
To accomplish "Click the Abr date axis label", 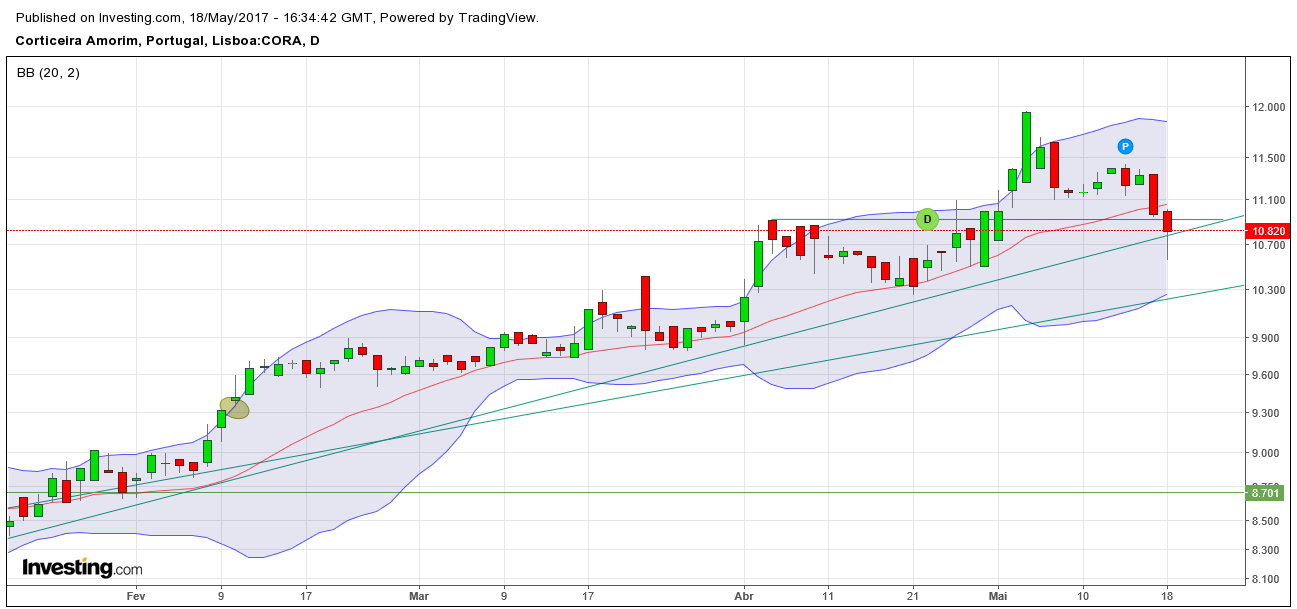I will point(745,594).
